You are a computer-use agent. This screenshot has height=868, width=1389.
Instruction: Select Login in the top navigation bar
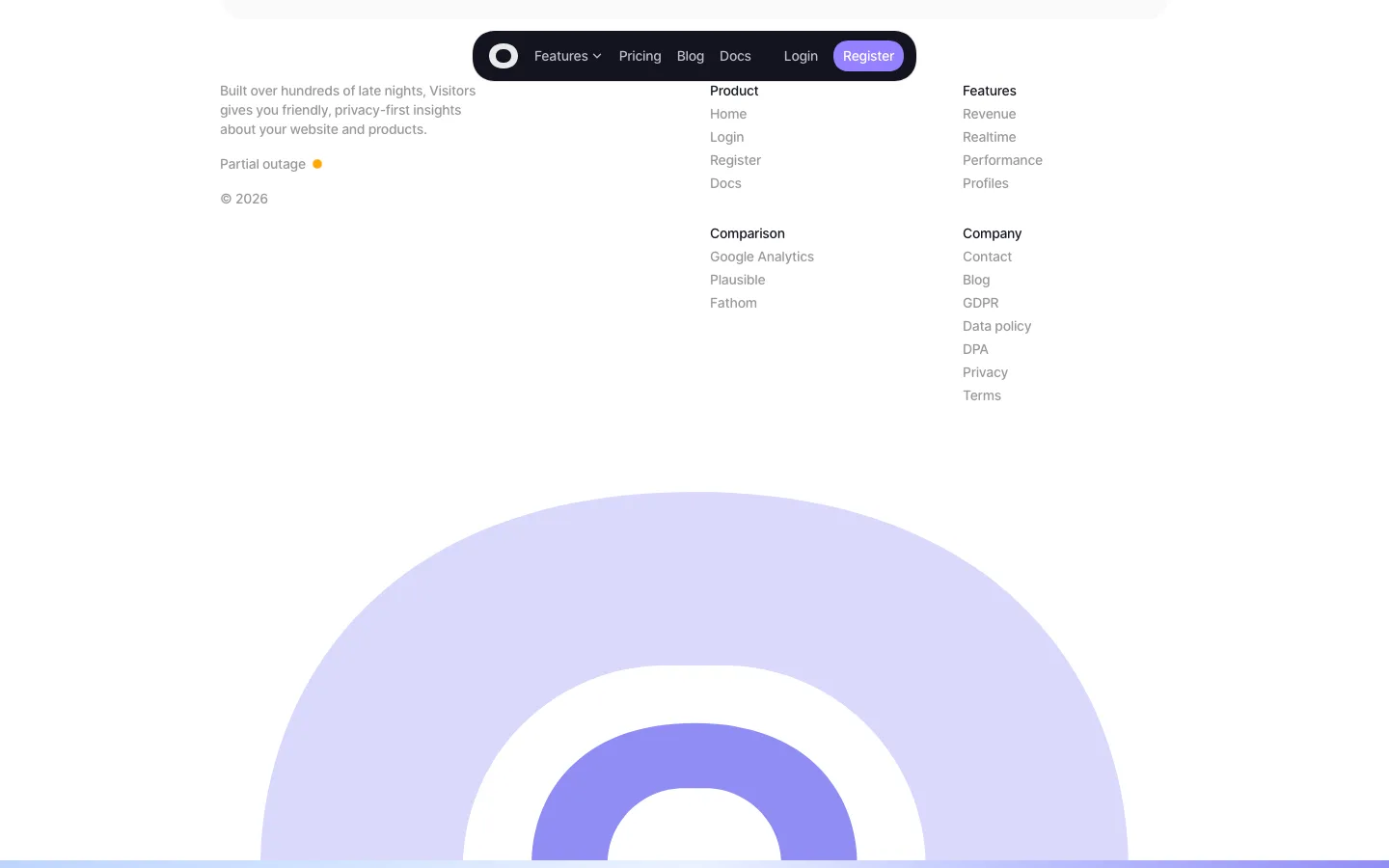801,56
